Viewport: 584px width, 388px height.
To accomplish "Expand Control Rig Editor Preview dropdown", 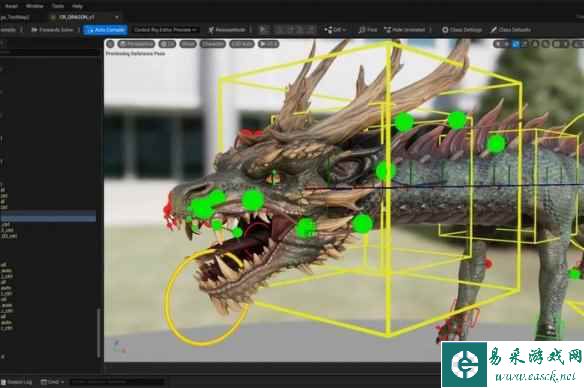I will point(165,30).
